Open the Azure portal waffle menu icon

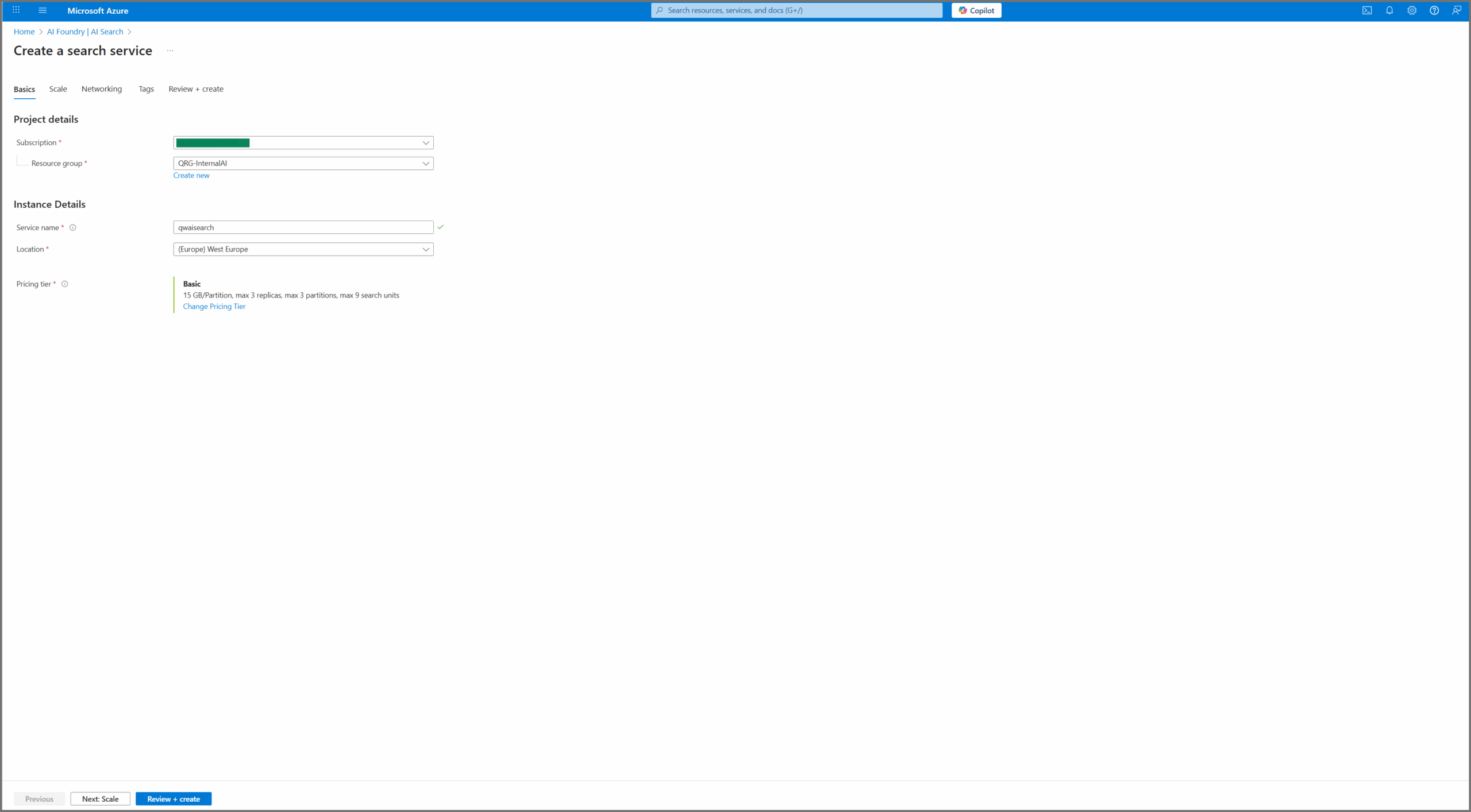click(x=16, y=10)
